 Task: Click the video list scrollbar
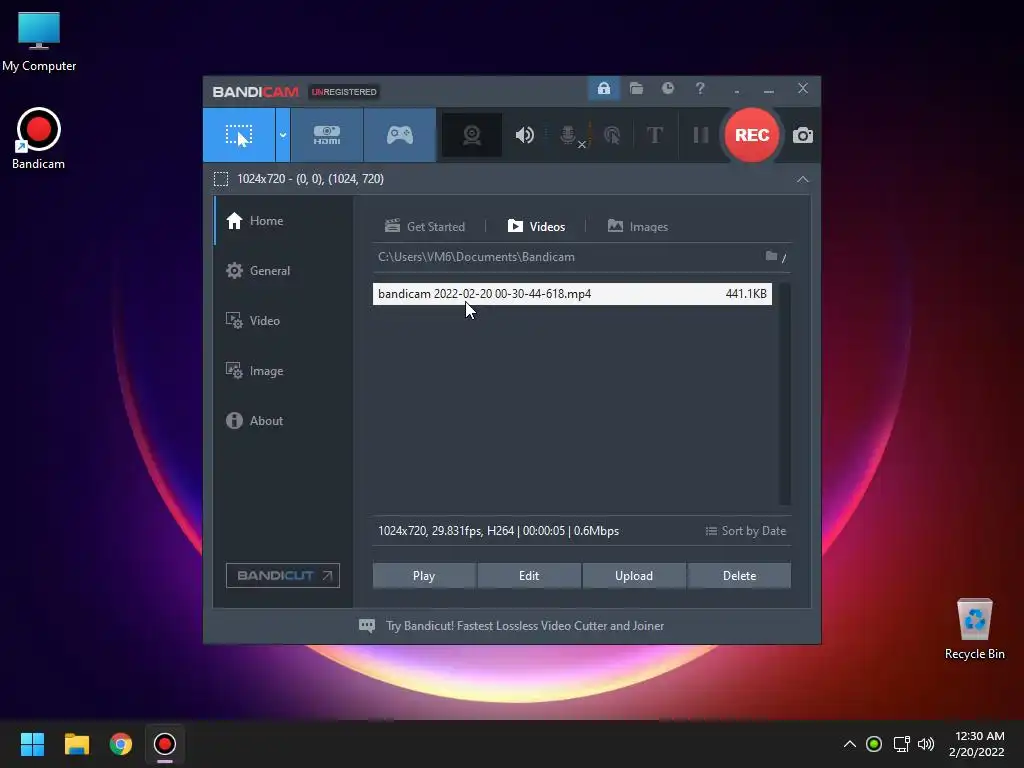point(784,394)
